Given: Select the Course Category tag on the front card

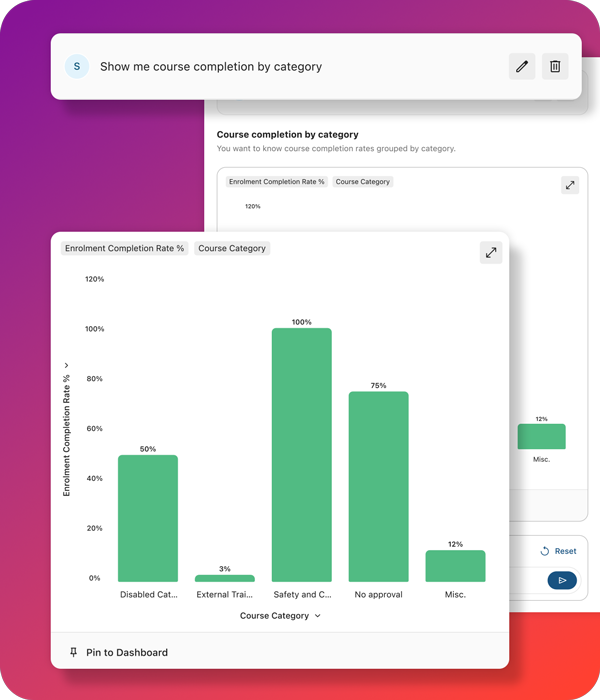Looking at the screenshot, I should pos(232,248).
